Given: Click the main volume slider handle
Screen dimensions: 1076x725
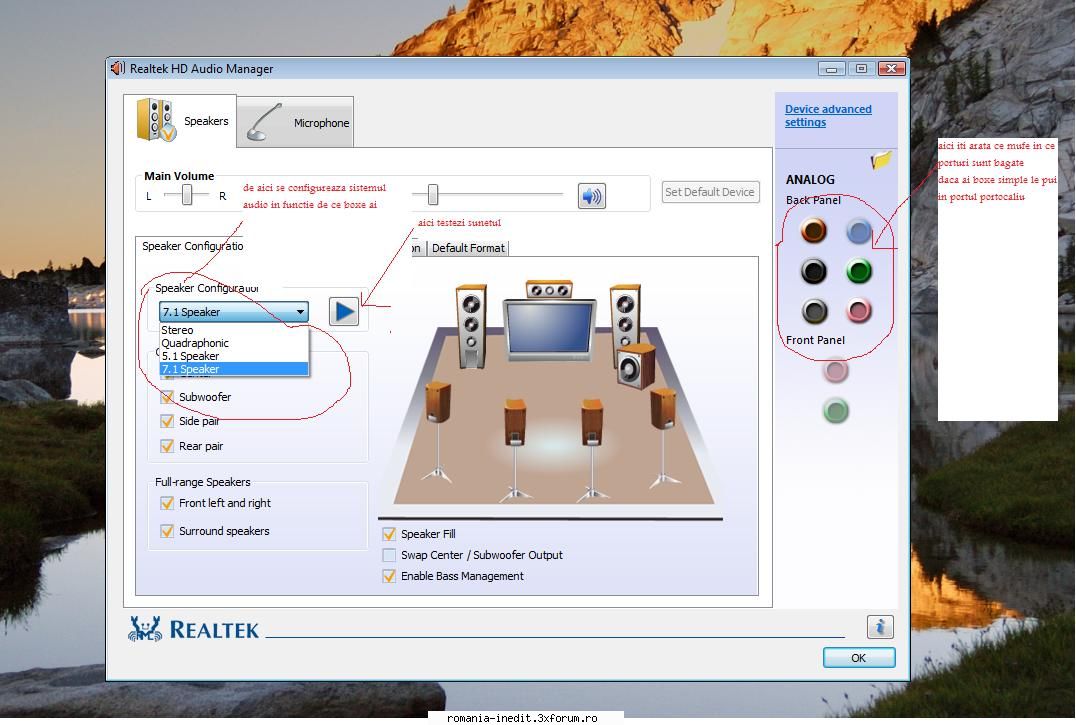Looking at the screenshot, I should 433,195.
